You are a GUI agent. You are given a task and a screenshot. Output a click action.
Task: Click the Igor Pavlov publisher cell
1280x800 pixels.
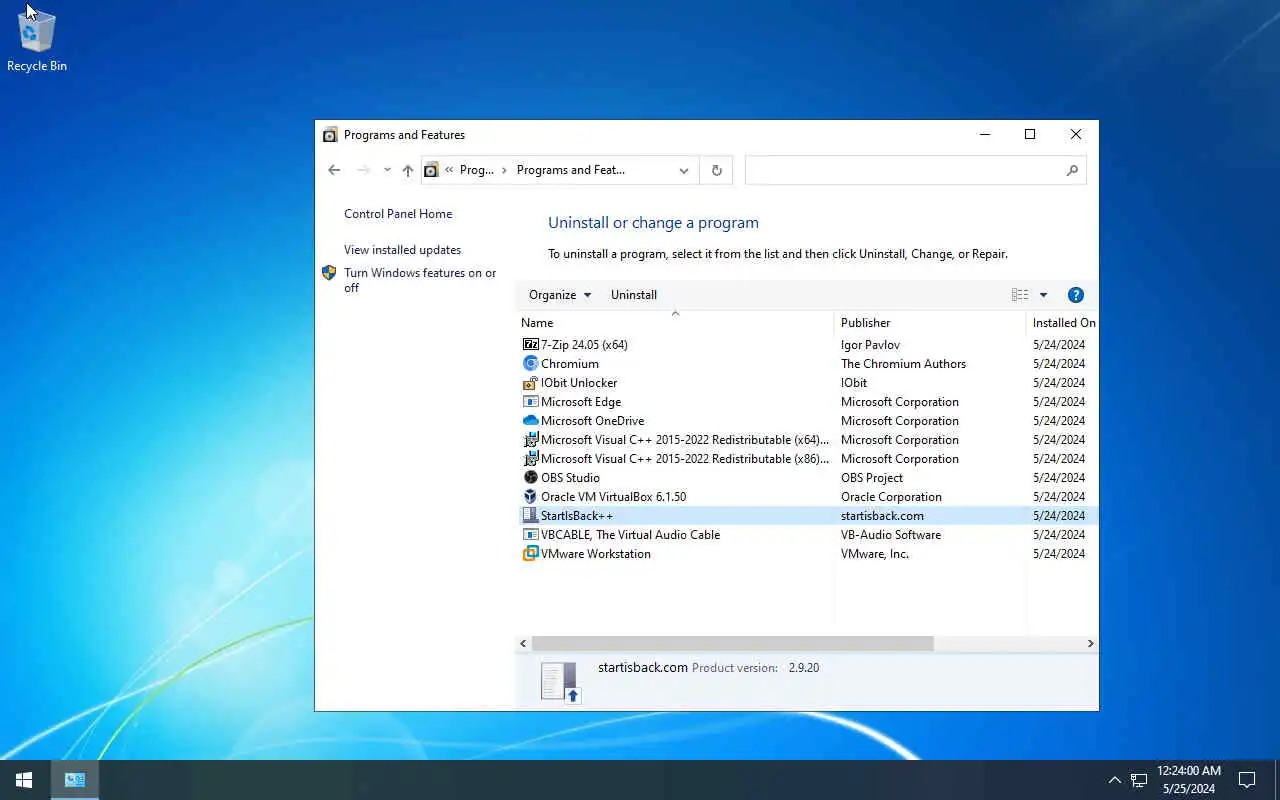tap(870, 345)
